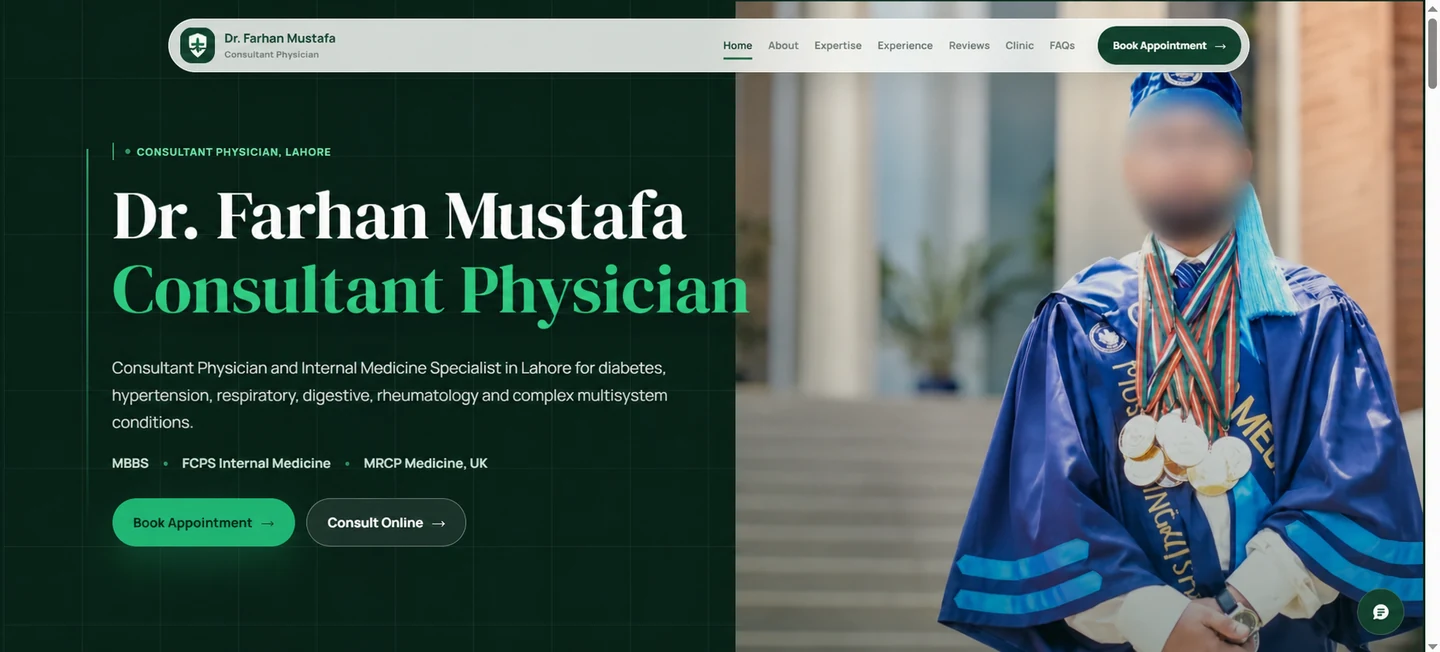1440x652 pixels.
Task: Open the FAQs nav item
Action: click(x=1062, y=45)
